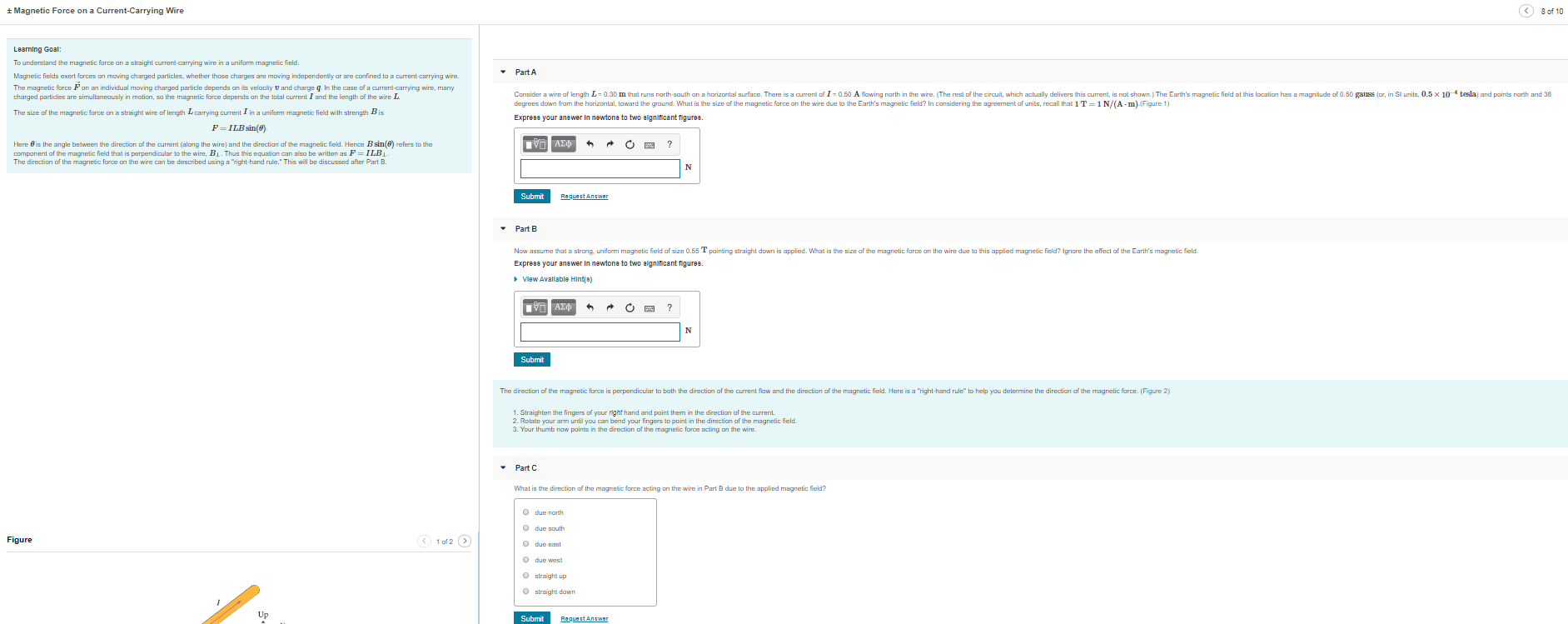Collapse the Part B section

click(x=503, y=228)
